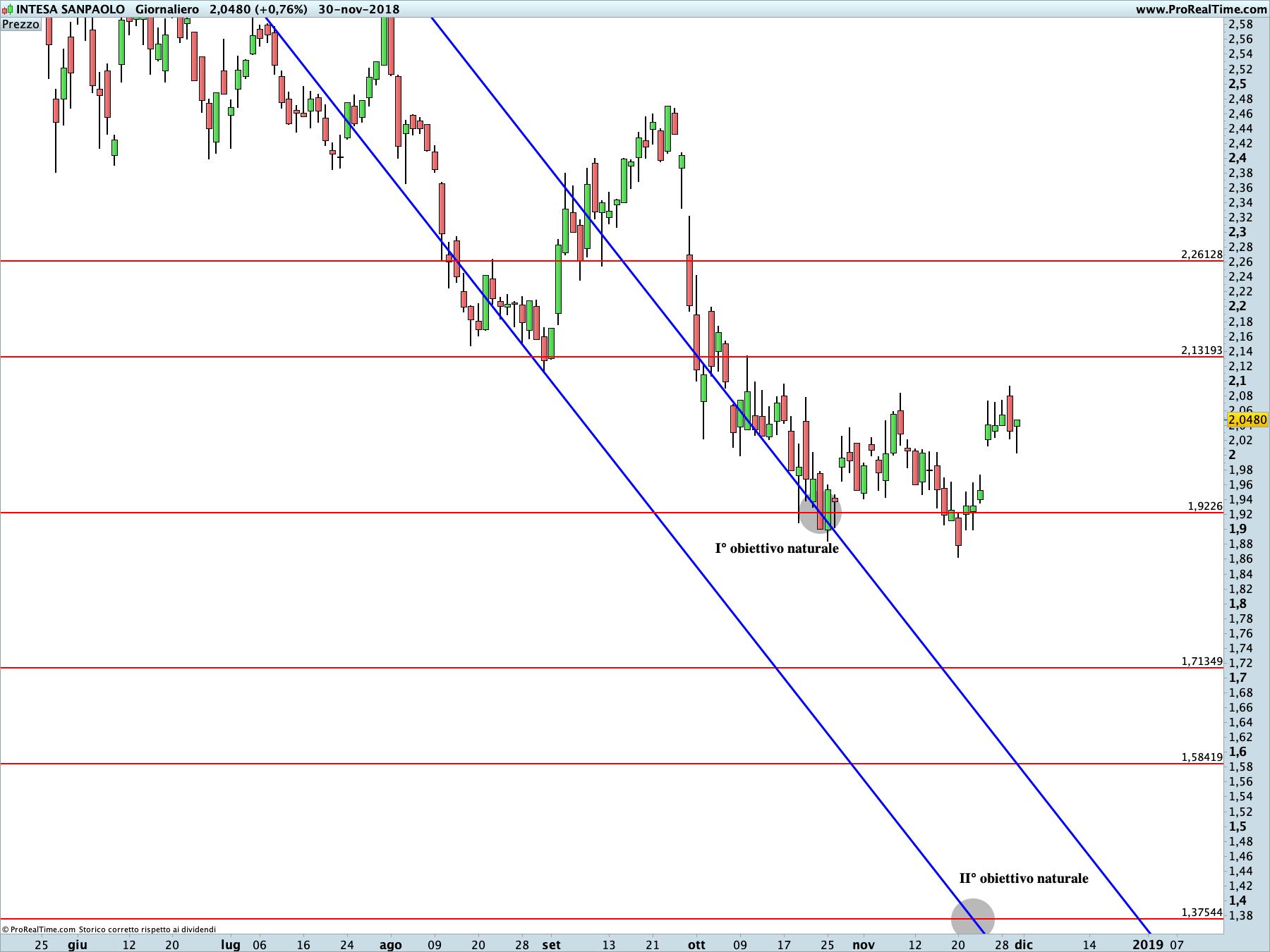Click the 2,0480 (+0,76%) price readout
The image size is (1270, 952).
point(258,9)
